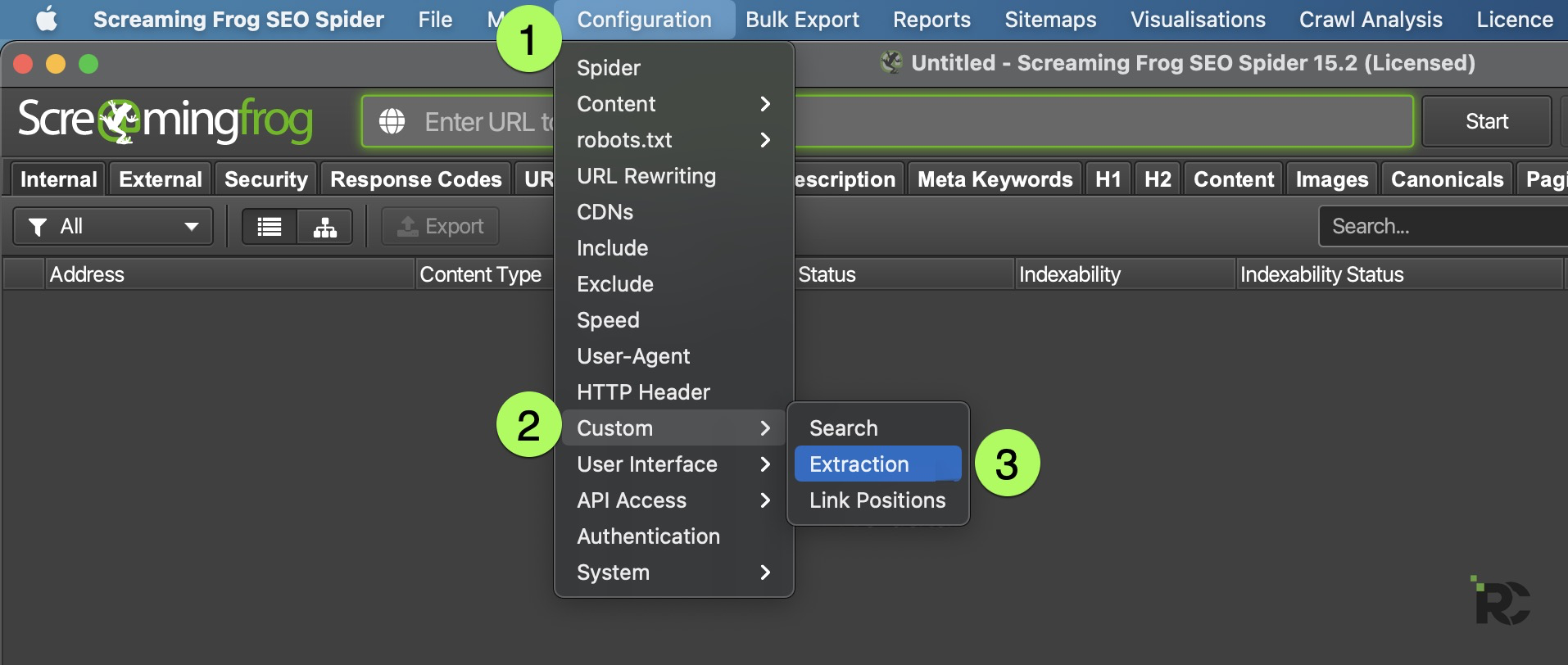Focus the Search field

click(x=1443, y=226)
